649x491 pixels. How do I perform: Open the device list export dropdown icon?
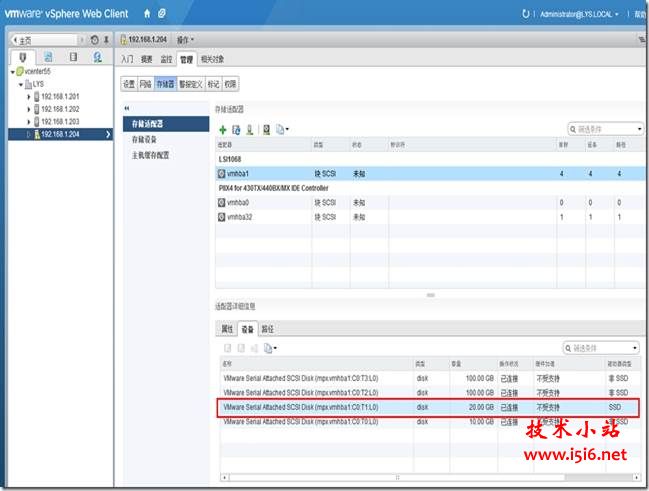point(270,349)
